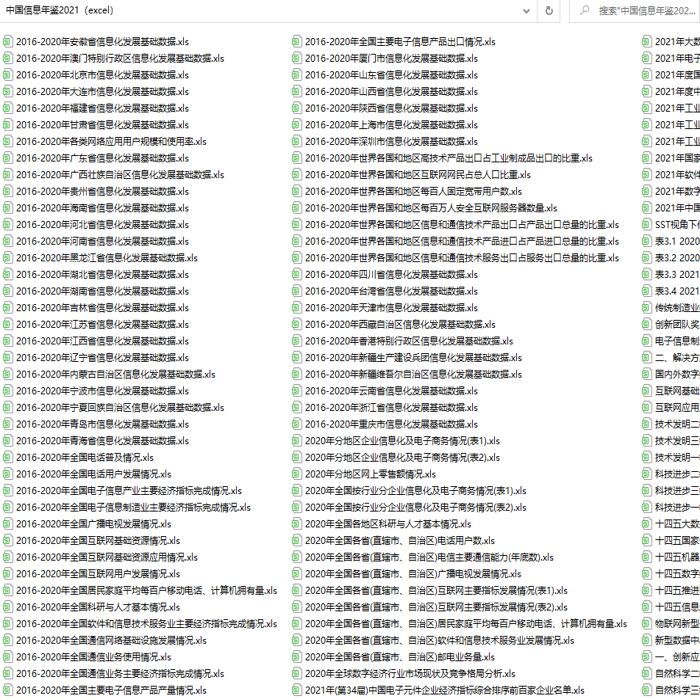Click file icon of 2020年全国各地区科研与人才基本情况.xls
This screenshot has height=700, width=700.
(296, 524)
